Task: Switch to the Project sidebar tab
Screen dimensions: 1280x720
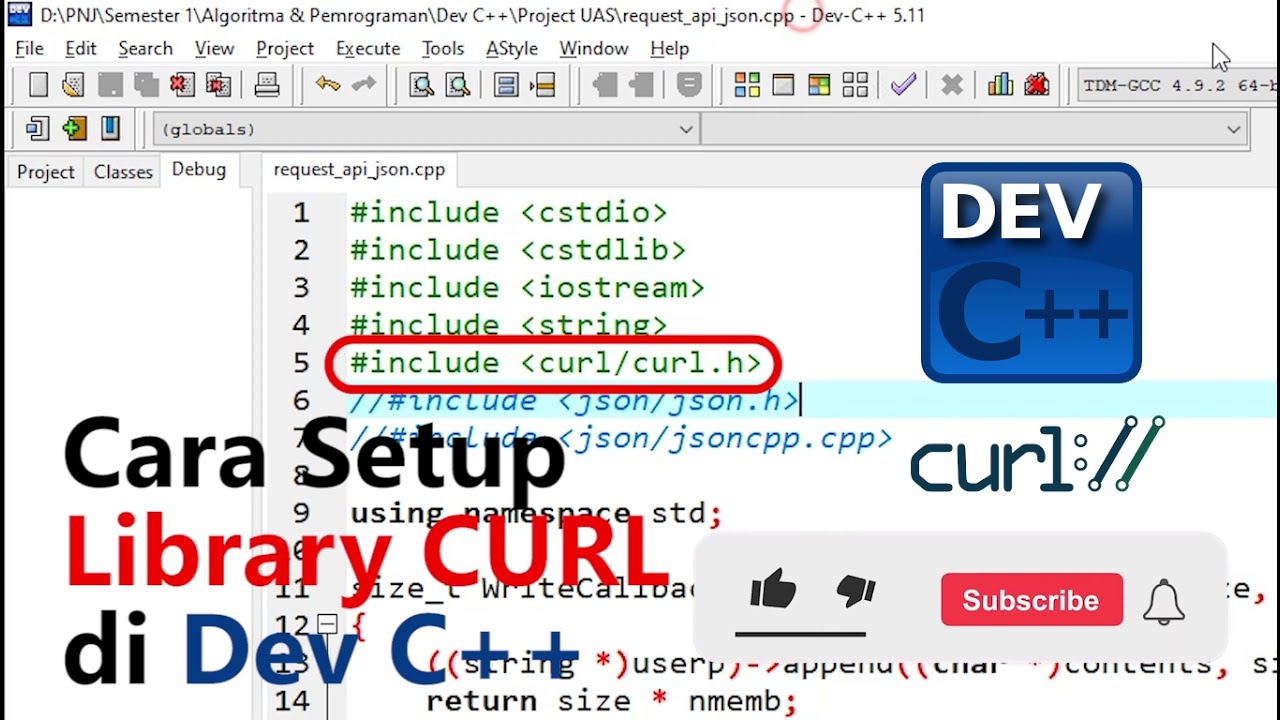Action: (x=46, y=172)
